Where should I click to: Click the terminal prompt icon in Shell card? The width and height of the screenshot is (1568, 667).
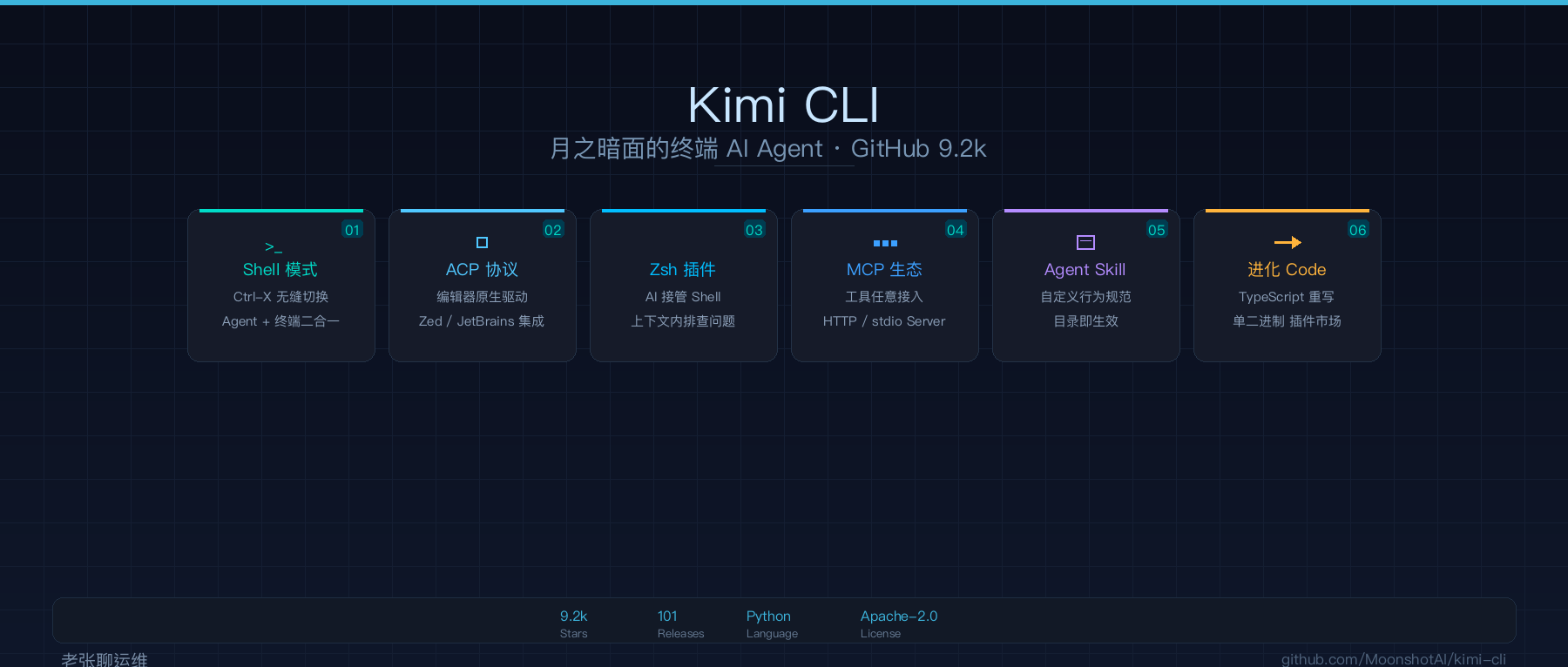(274, 247)
